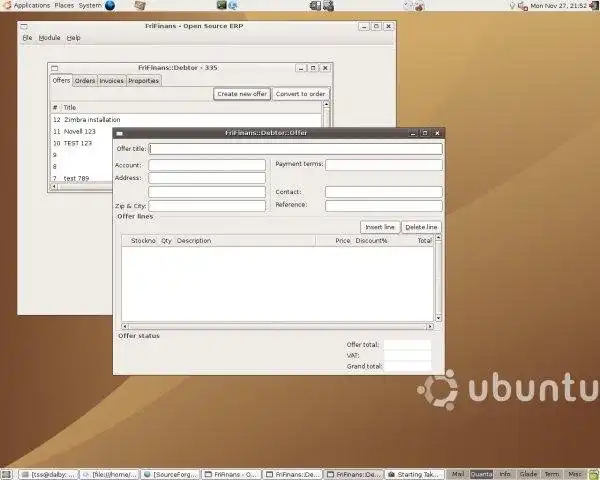Viewport: 600px width, 480px height.
Task: Click the Account input field
Action: (x=207, y=165)
